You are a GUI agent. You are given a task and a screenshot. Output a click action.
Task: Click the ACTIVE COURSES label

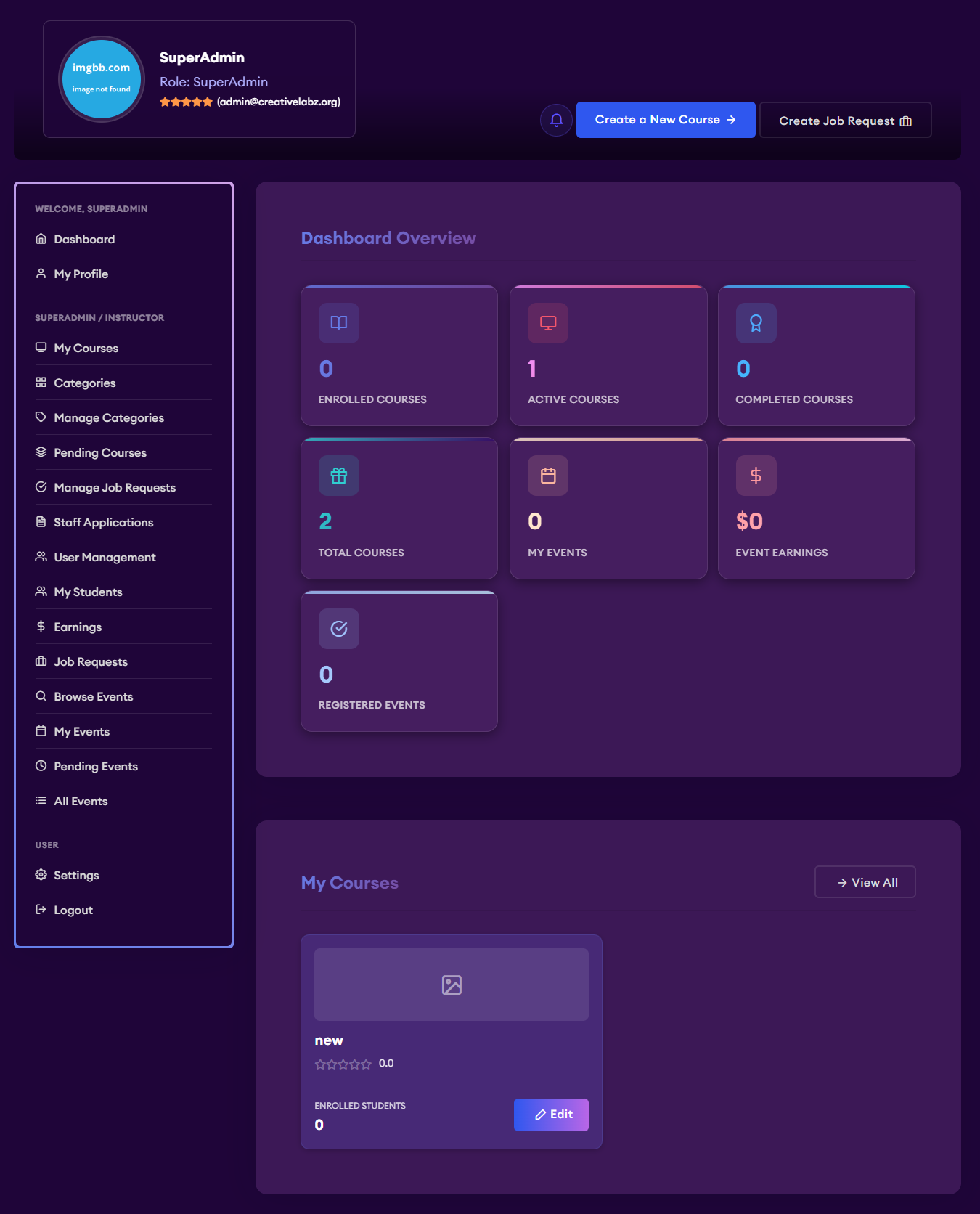tap(573, 399)
